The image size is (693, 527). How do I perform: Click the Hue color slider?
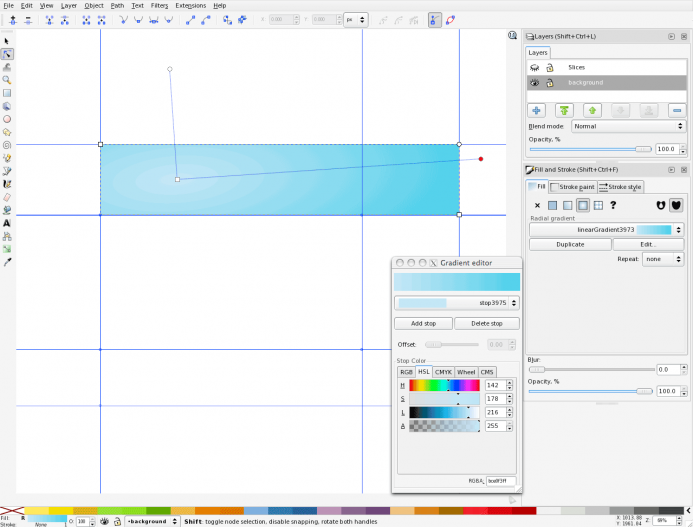click(x=444, y=386)
